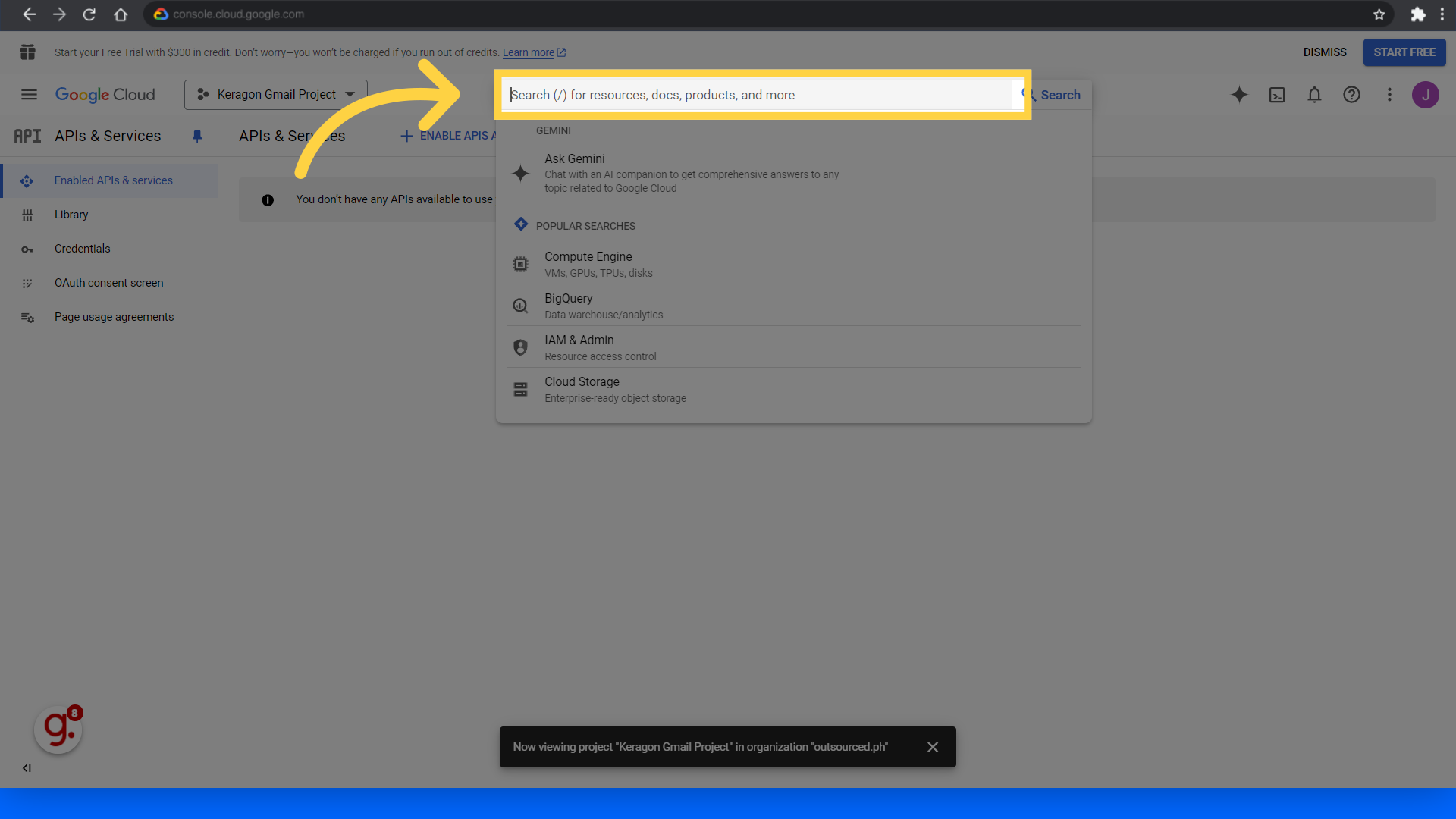Click the Library grid icon in sidebar
This screenshot has width=1456, height=819.
pos(27,215)
